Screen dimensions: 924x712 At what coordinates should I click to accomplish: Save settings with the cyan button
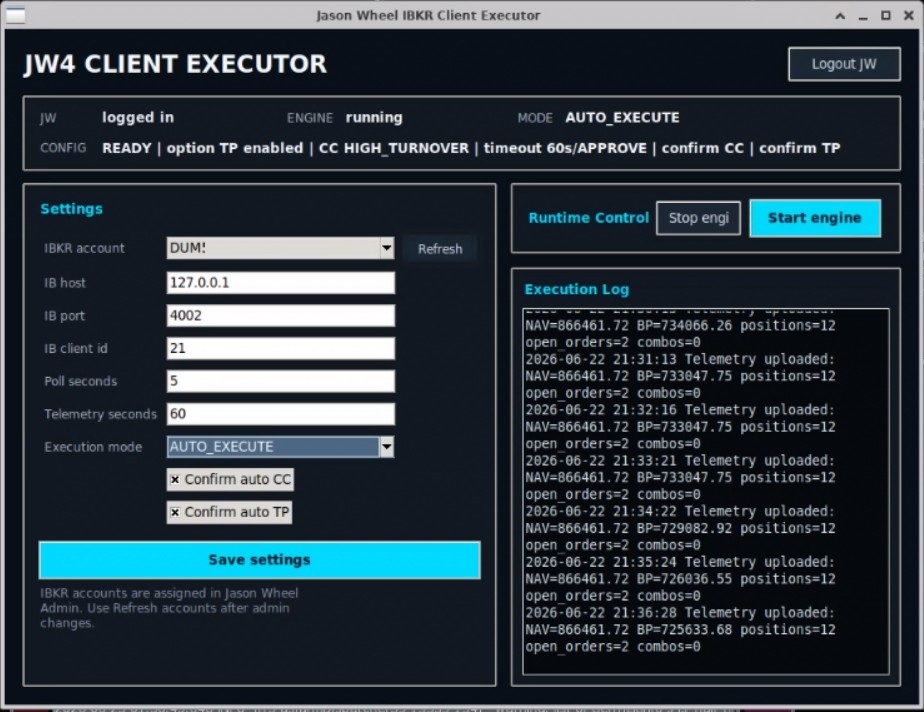259,559
